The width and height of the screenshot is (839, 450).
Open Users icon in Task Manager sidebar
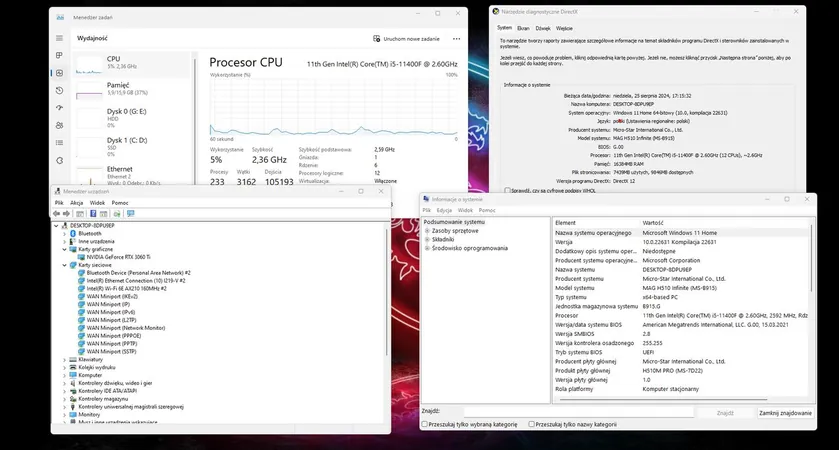pyautogui.click(x=59, y=126)
